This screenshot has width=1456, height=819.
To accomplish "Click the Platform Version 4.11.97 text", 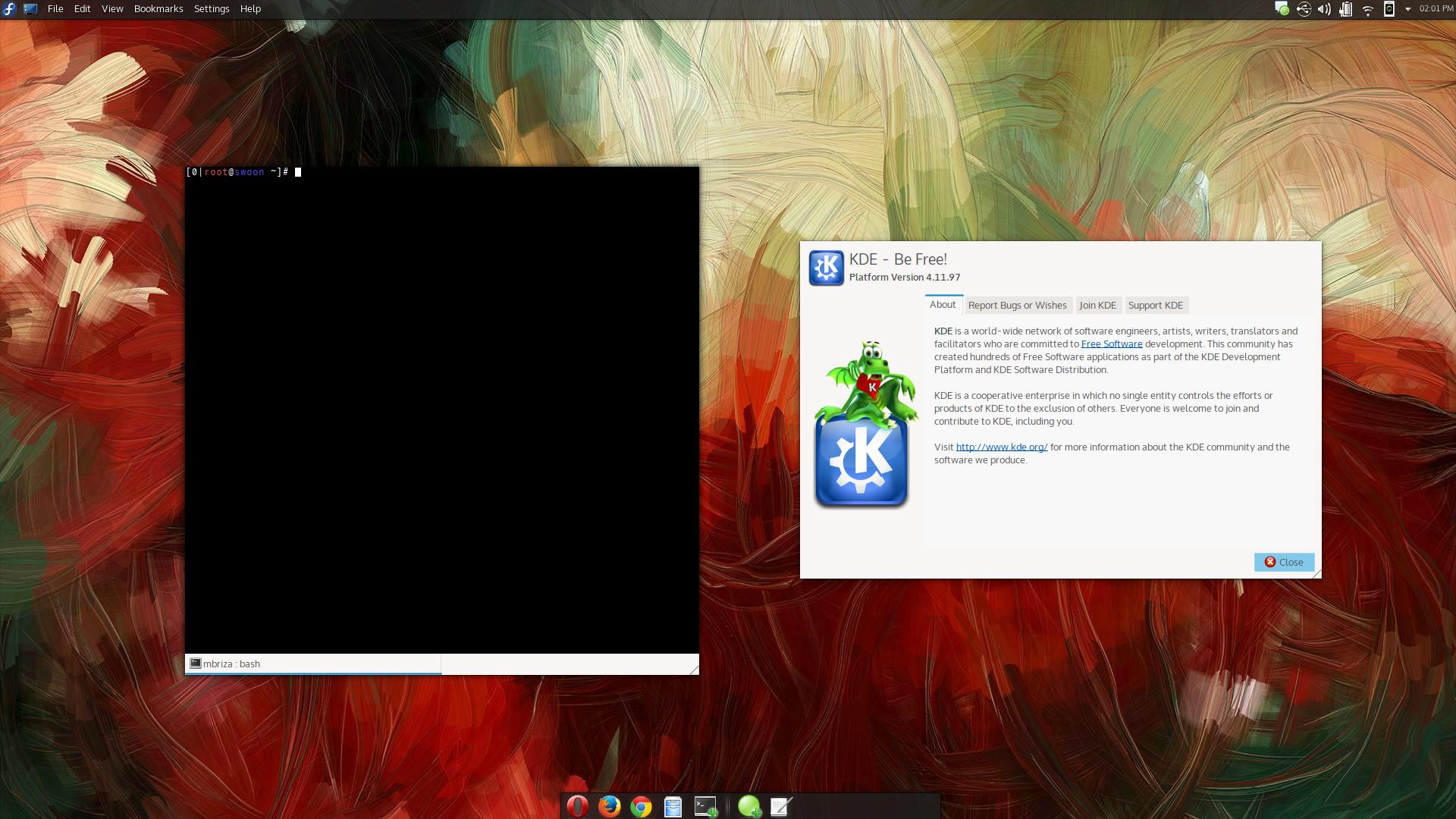I will point(905,278).
